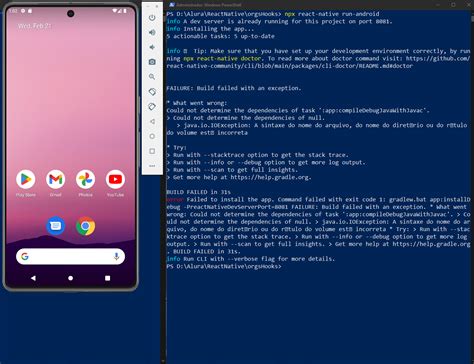Click 'Run with --scan to get full insights' line
474x364 pixels.
pyautogui.click(x=232, y=170)
